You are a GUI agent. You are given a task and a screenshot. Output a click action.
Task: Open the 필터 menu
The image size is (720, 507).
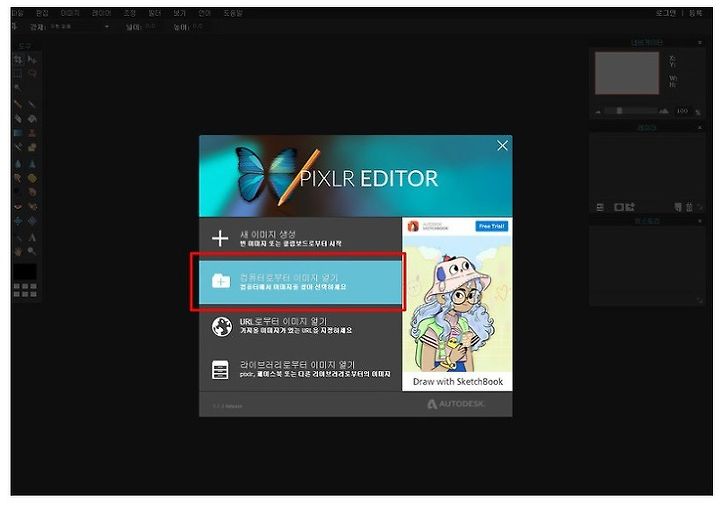[154, 13]
